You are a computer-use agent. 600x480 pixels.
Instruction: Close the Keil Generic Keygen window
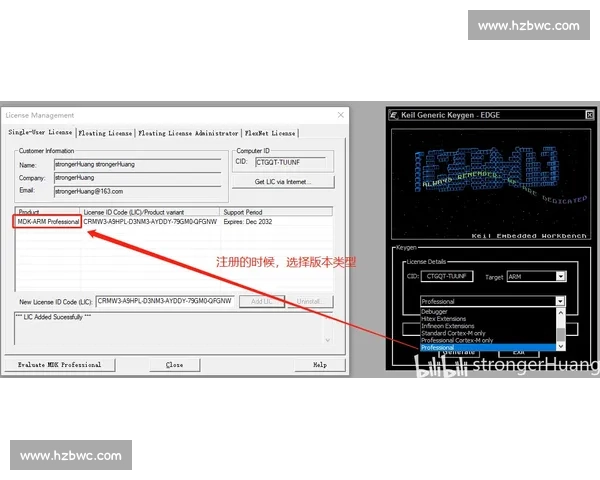pos(590,115)
